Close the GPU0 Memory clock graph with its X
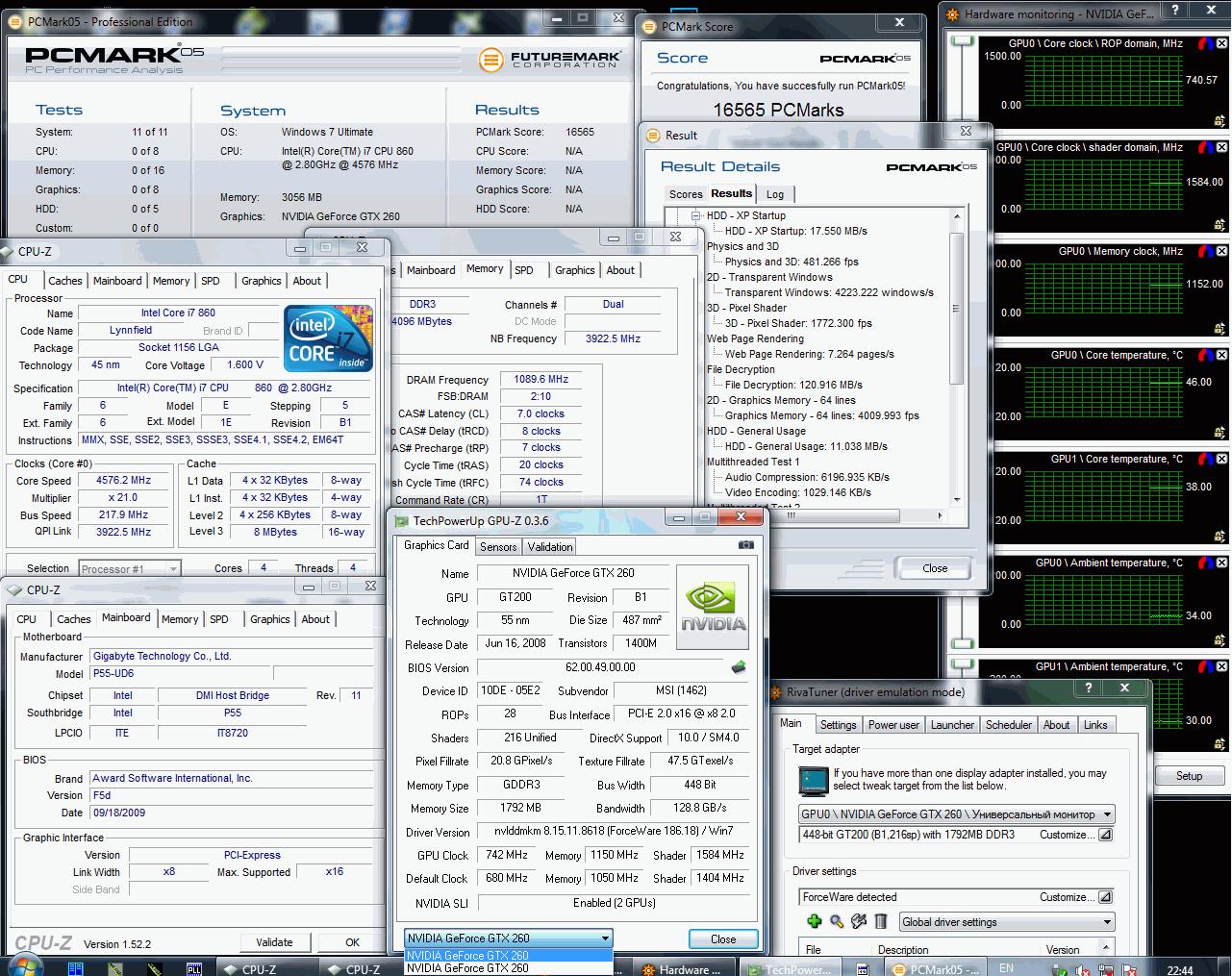The image size is (1232, 976). [x=1220, y=252]
